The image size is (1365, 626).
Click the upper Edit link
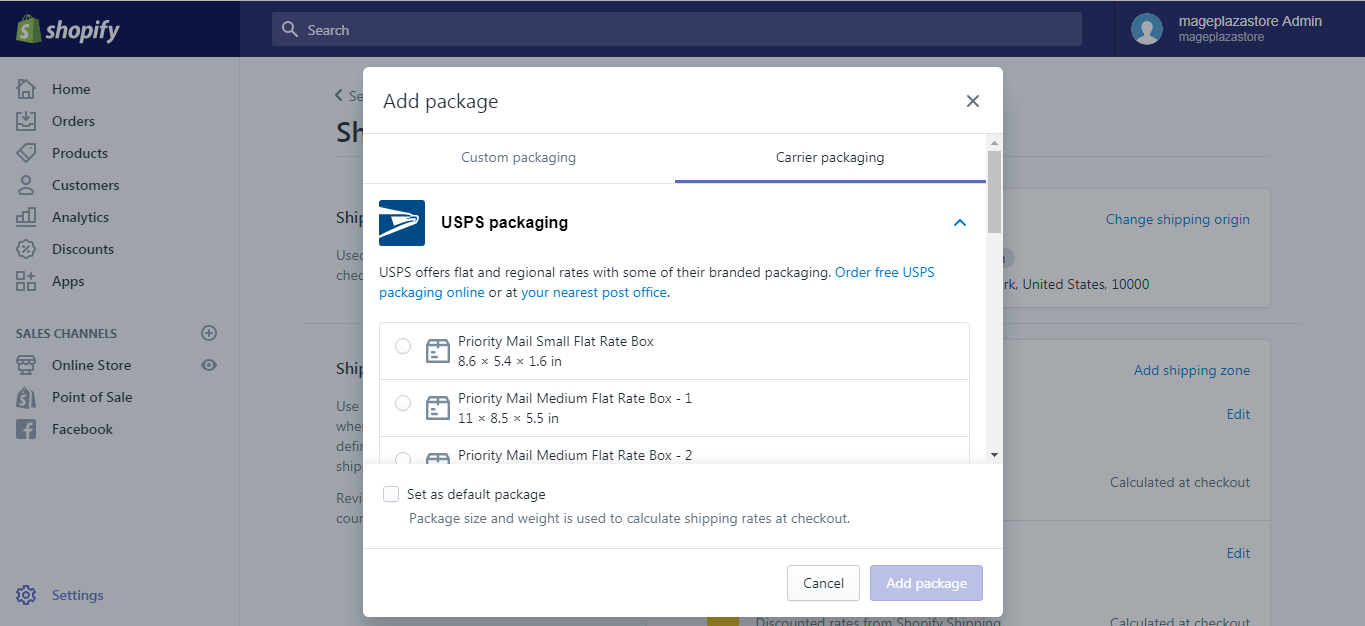pyautogui.click(x=1238, y=414)
